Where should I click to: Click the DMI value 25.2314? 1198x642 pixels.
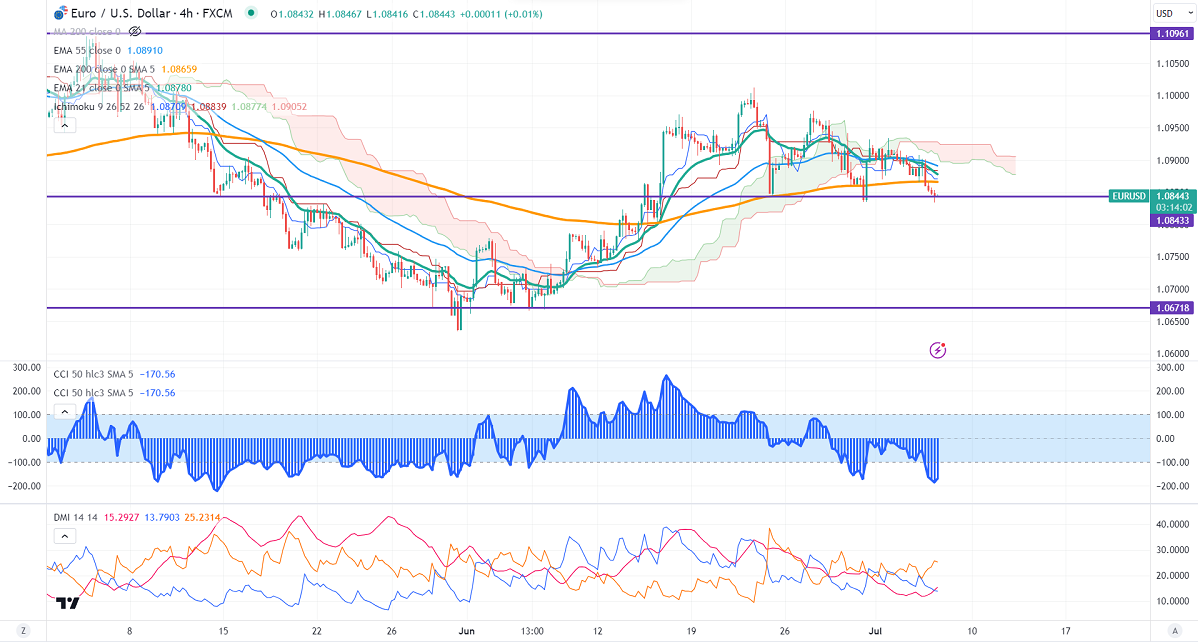[x=201, y=517]
